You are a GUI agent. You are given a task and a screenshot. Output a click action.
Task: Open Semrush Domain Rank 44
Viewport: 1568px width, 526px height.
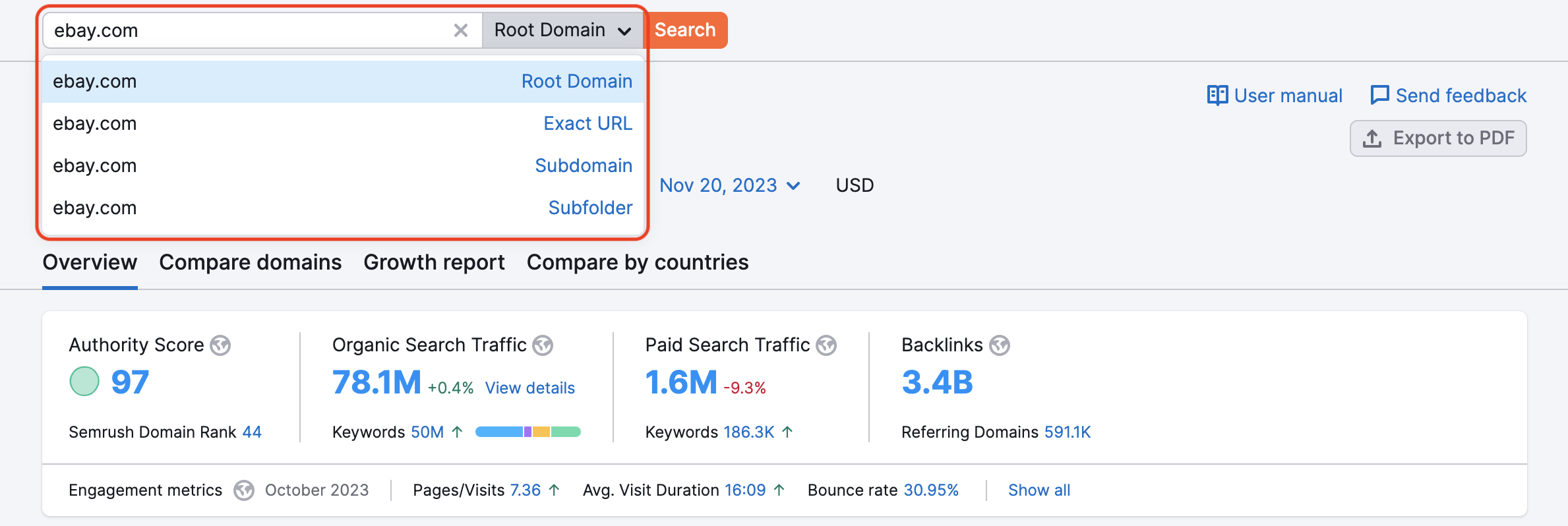pos(252,432)
